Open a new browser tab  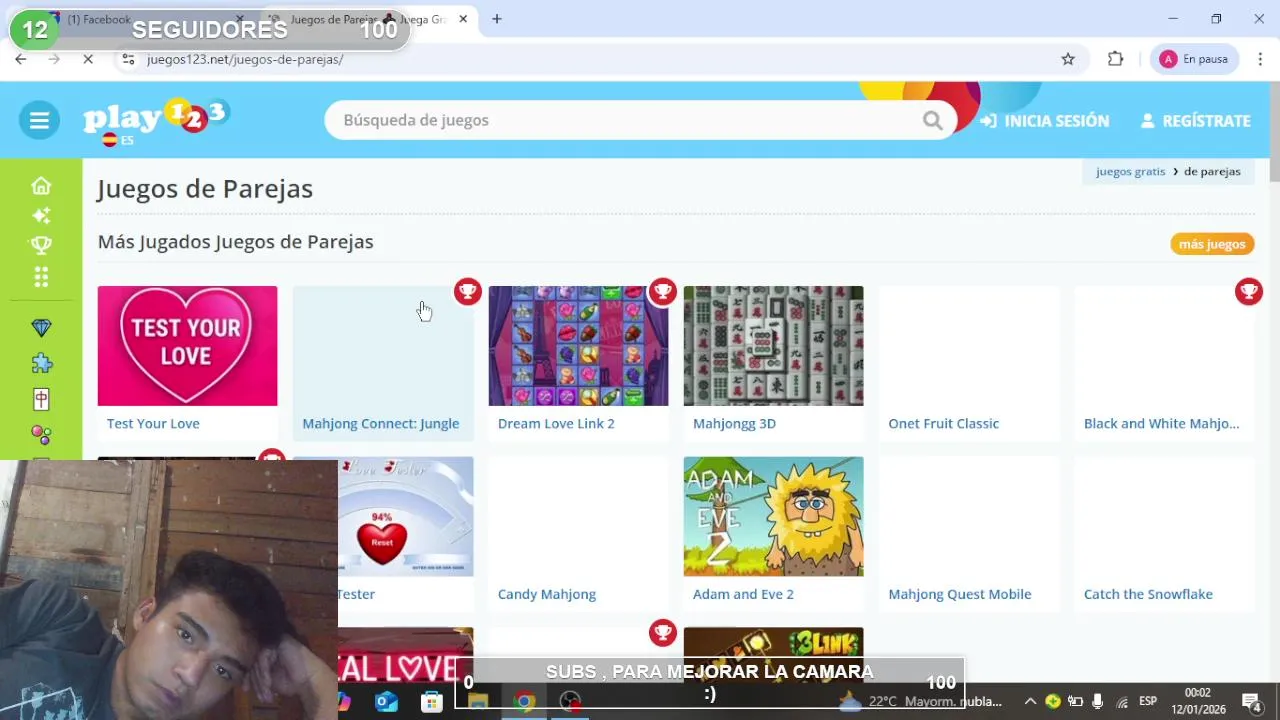(497, 19)
